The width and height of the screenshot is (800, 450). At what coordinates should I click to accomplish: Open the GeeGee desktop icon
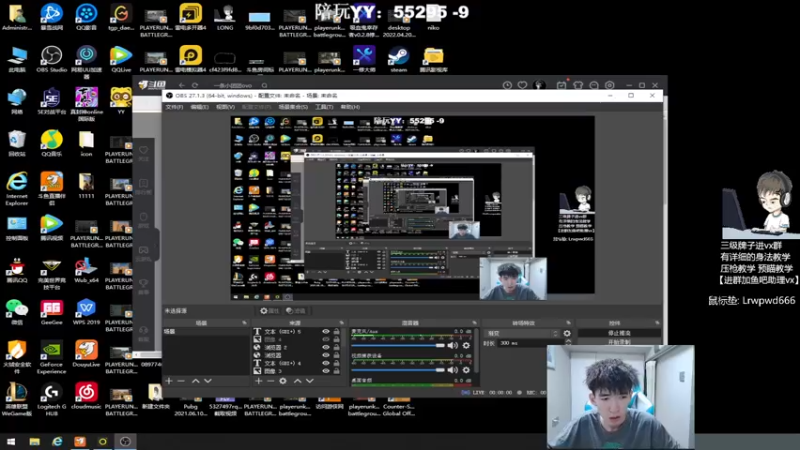[x=52, y=312]
